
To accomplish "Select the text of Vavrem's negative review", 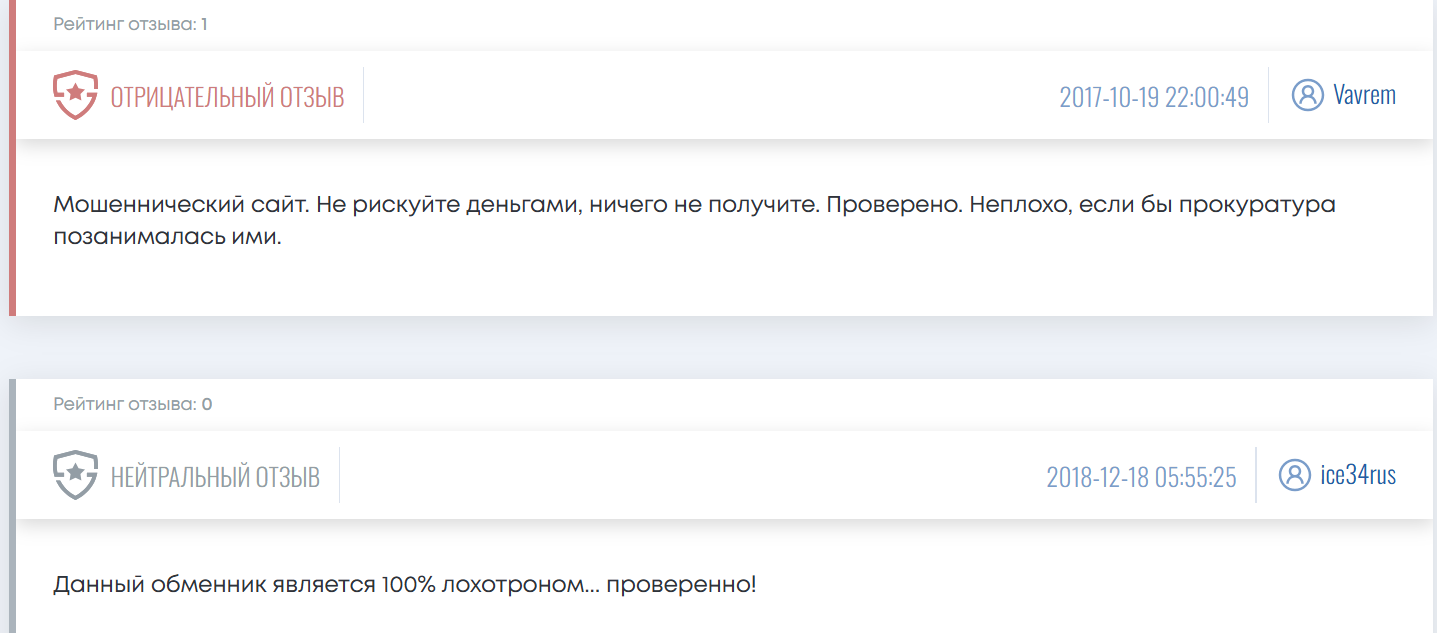I will tap(694, 219).
